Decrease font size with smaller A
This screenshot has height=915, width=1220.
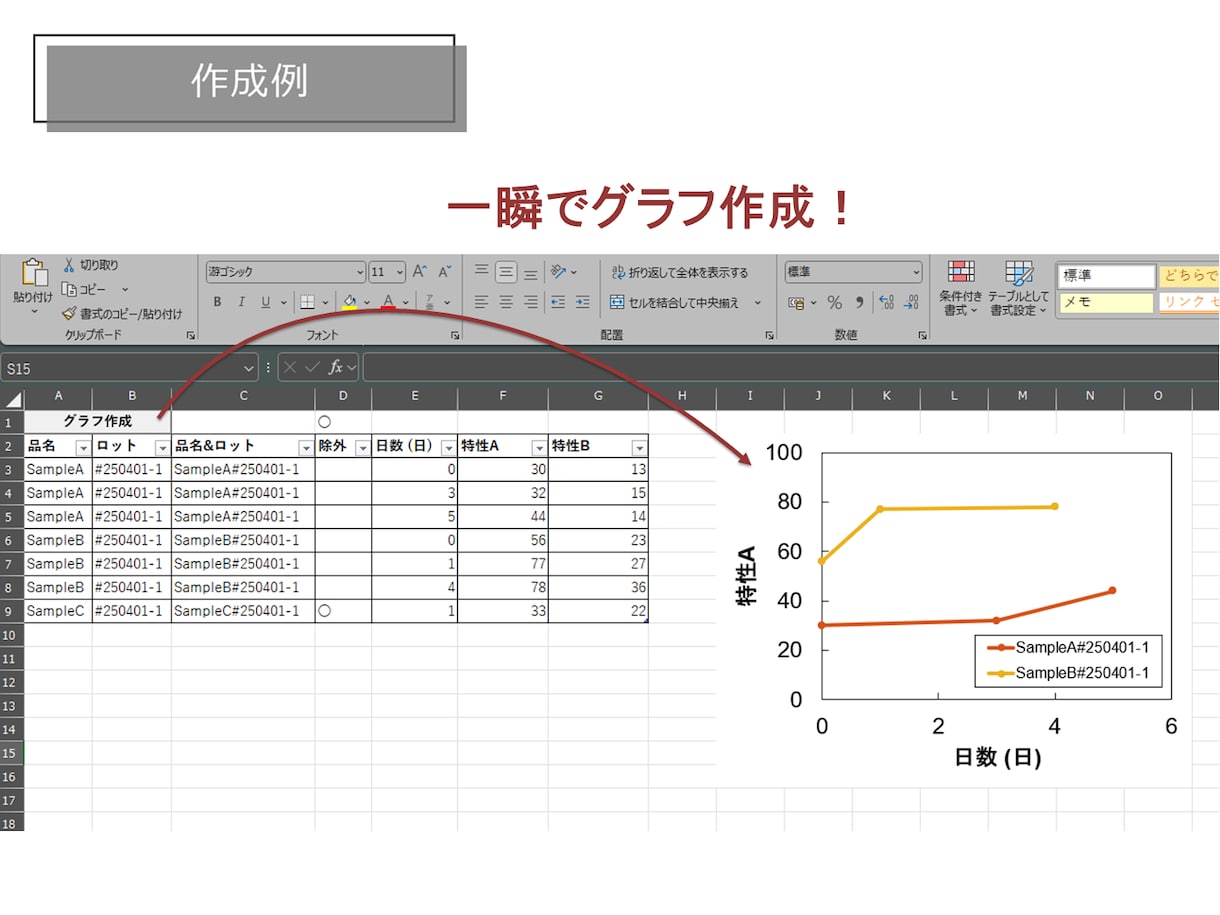[445, 271]
